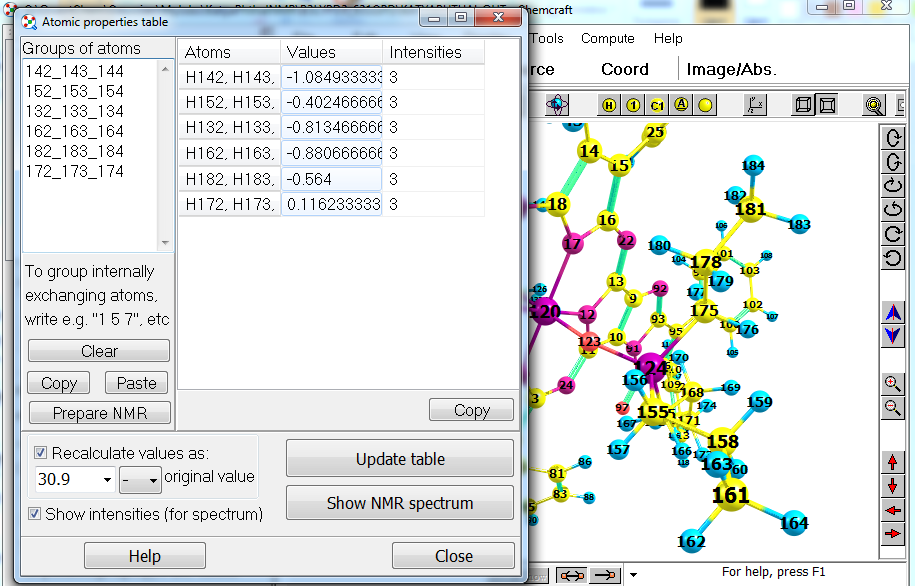The height and width of the screenshot is (586, 915).
Task: Open the minus operator dropdown
Action: 153,480
